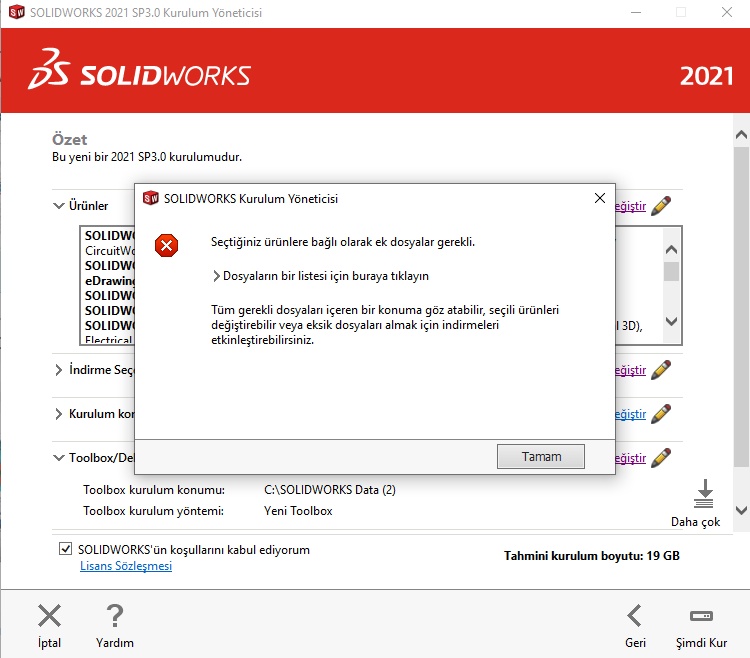Click 'Tahmini kurulum boyutu: 19 GB' text
Image resolution: width=750 pixels, height=658 pixels.
tap(592, 556)
